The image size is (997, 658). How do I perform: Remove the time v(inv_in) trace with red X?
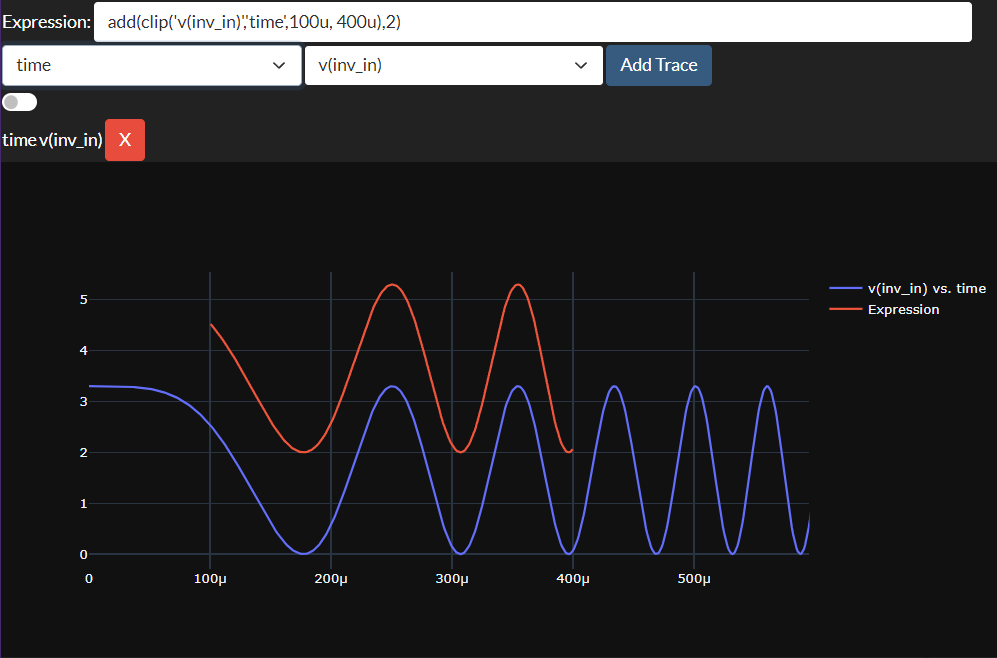coord(125,140)
